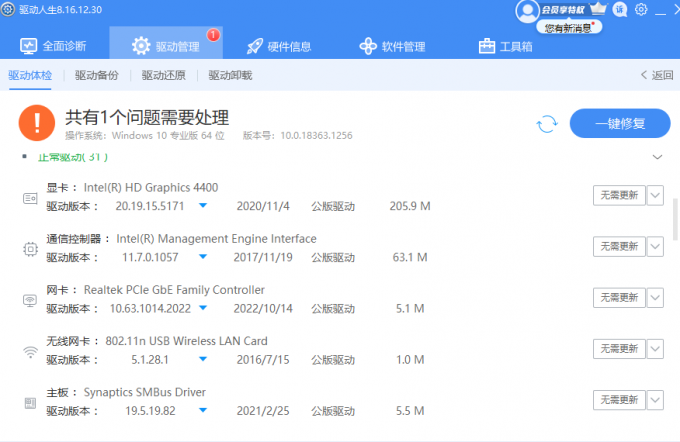Viewport: 680px width, 442px height.
Task: Expand options arrow for Realtek PCIe GbE
Action: coord(655,298)
